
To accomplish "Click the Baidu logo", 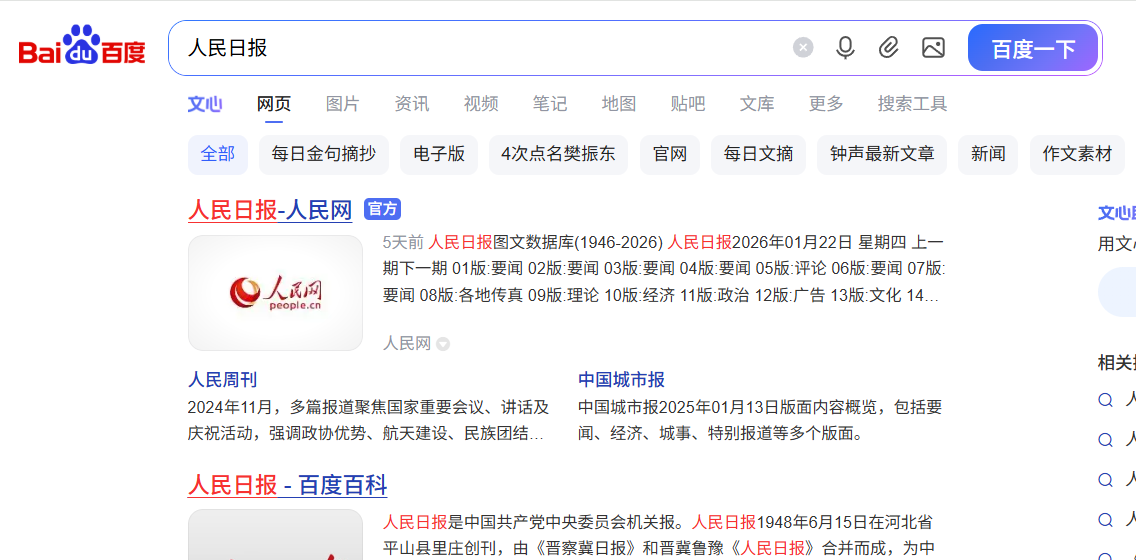I will [82, 47].
